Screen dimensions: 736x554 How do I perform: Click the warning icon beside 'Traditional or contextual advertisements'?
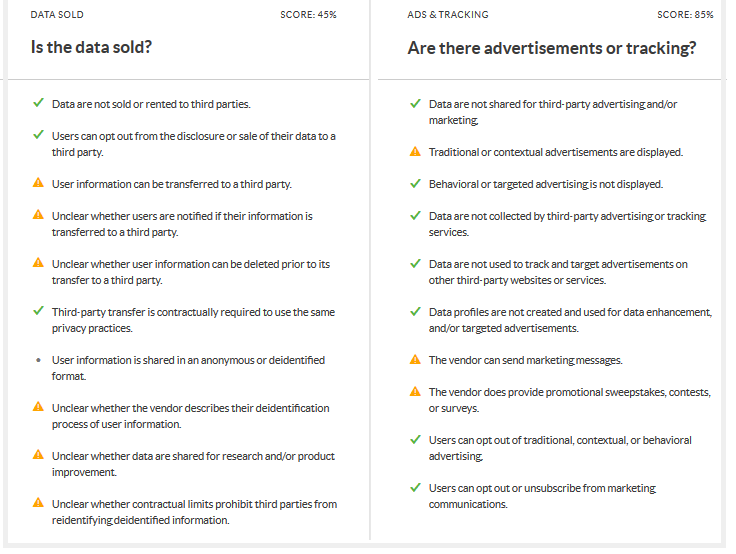[415, 151]
